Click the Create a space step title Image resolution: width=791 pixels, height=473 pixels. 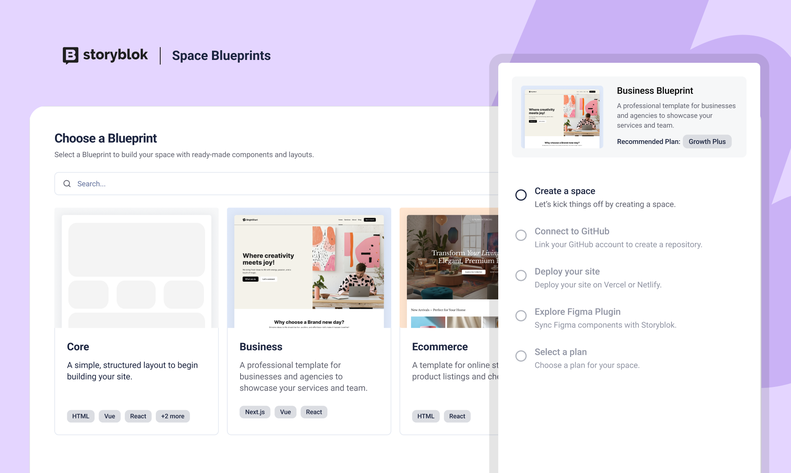click(x=564, y=191)
